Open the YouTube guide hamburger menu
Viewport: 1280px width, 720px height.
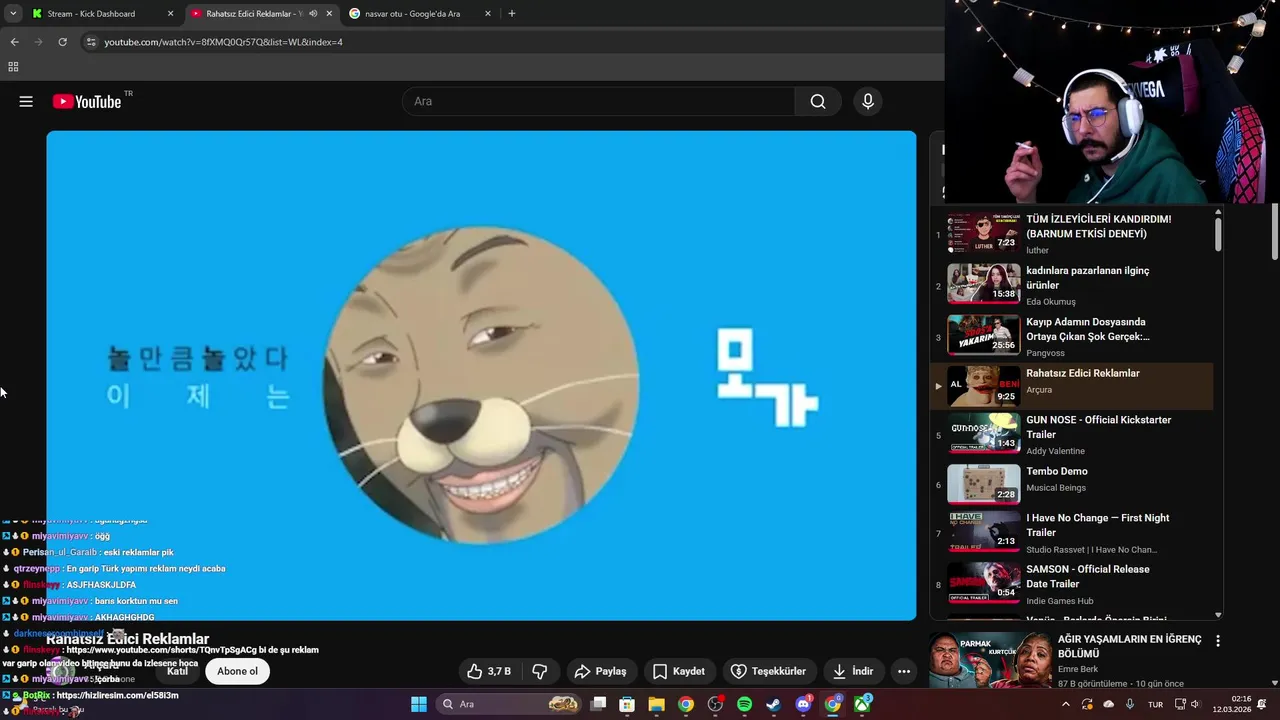click(26, 101)
